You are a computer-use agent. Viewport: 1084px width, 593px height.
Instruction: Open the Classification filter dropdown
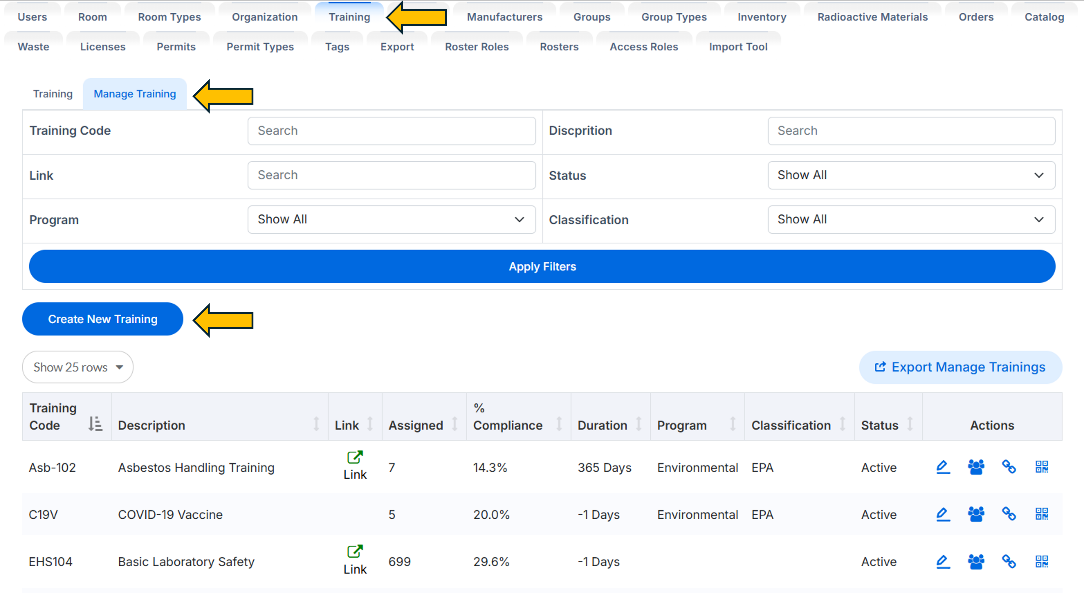tap(911, 220)
